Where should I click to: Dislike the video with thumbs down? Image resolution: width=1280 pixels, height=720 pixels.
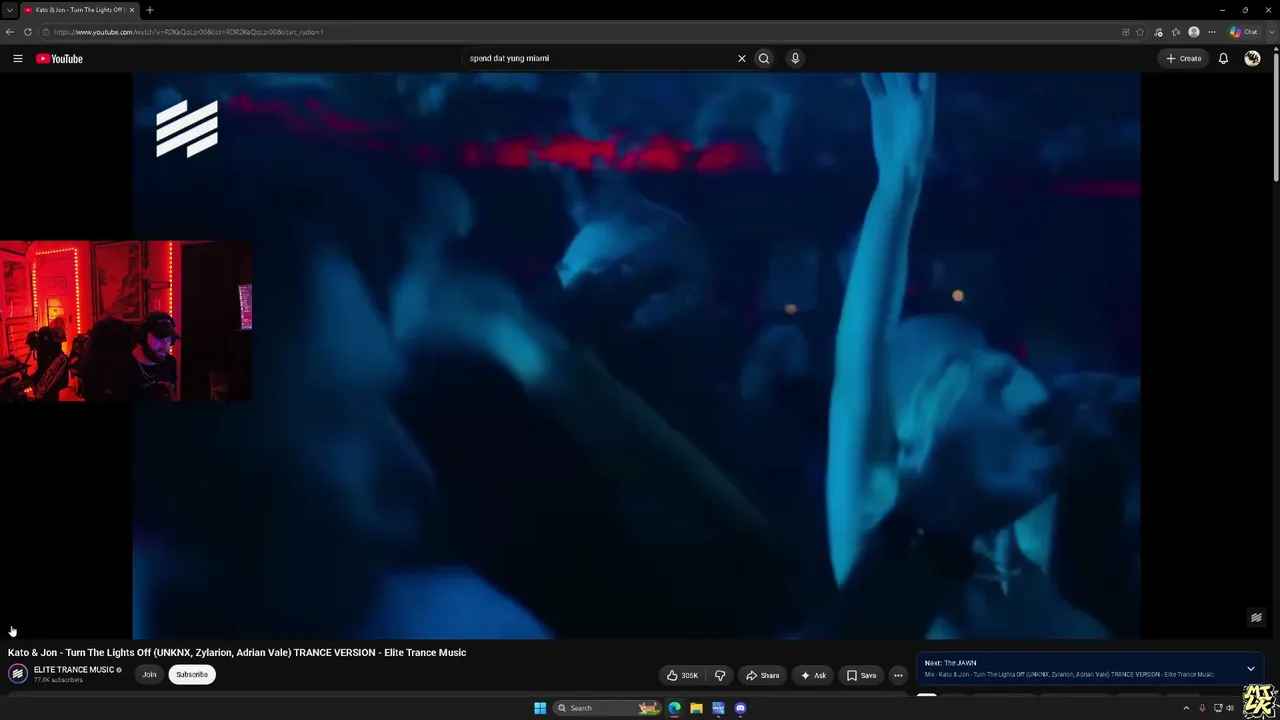tap(720, 675)
